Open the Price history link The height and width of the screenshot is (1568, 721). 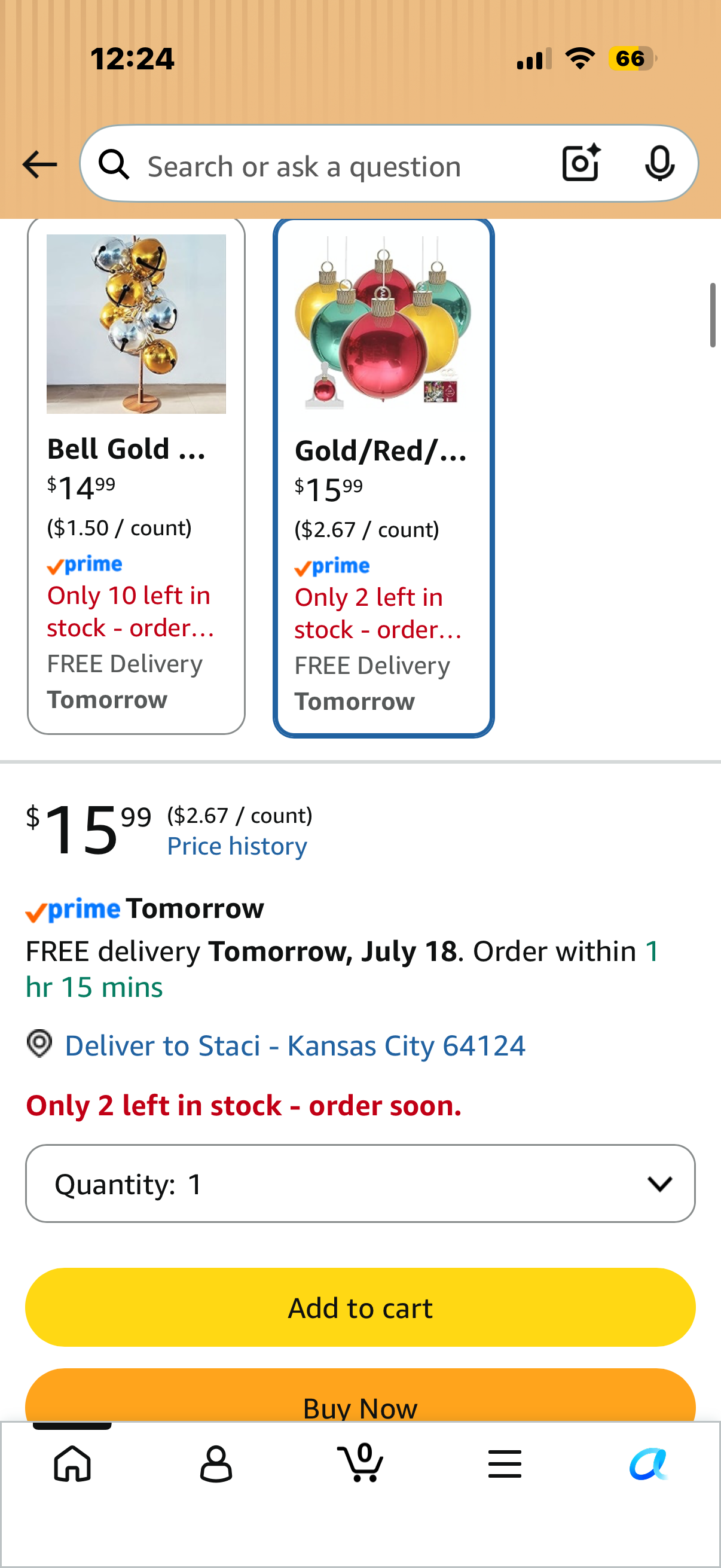point(237,846)
